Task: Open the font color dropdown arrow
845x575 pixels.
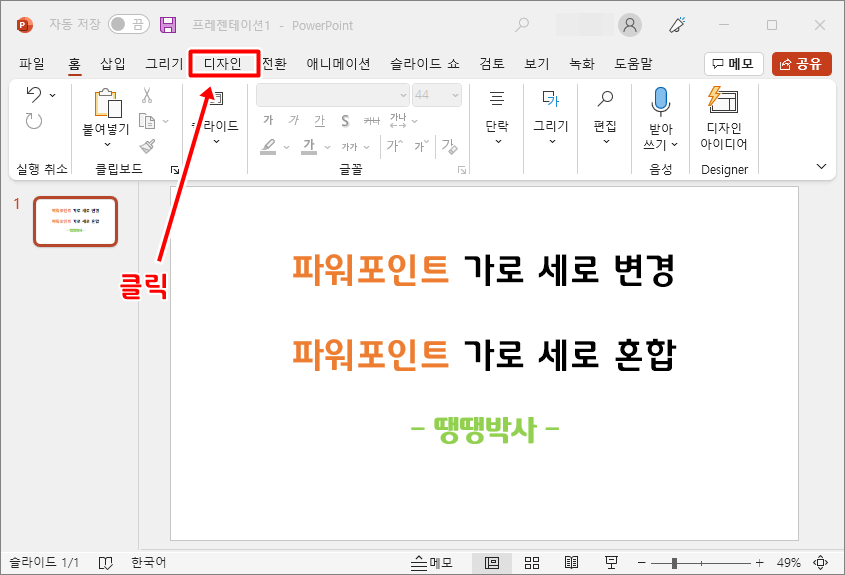Action: click(x=327, y=147)
